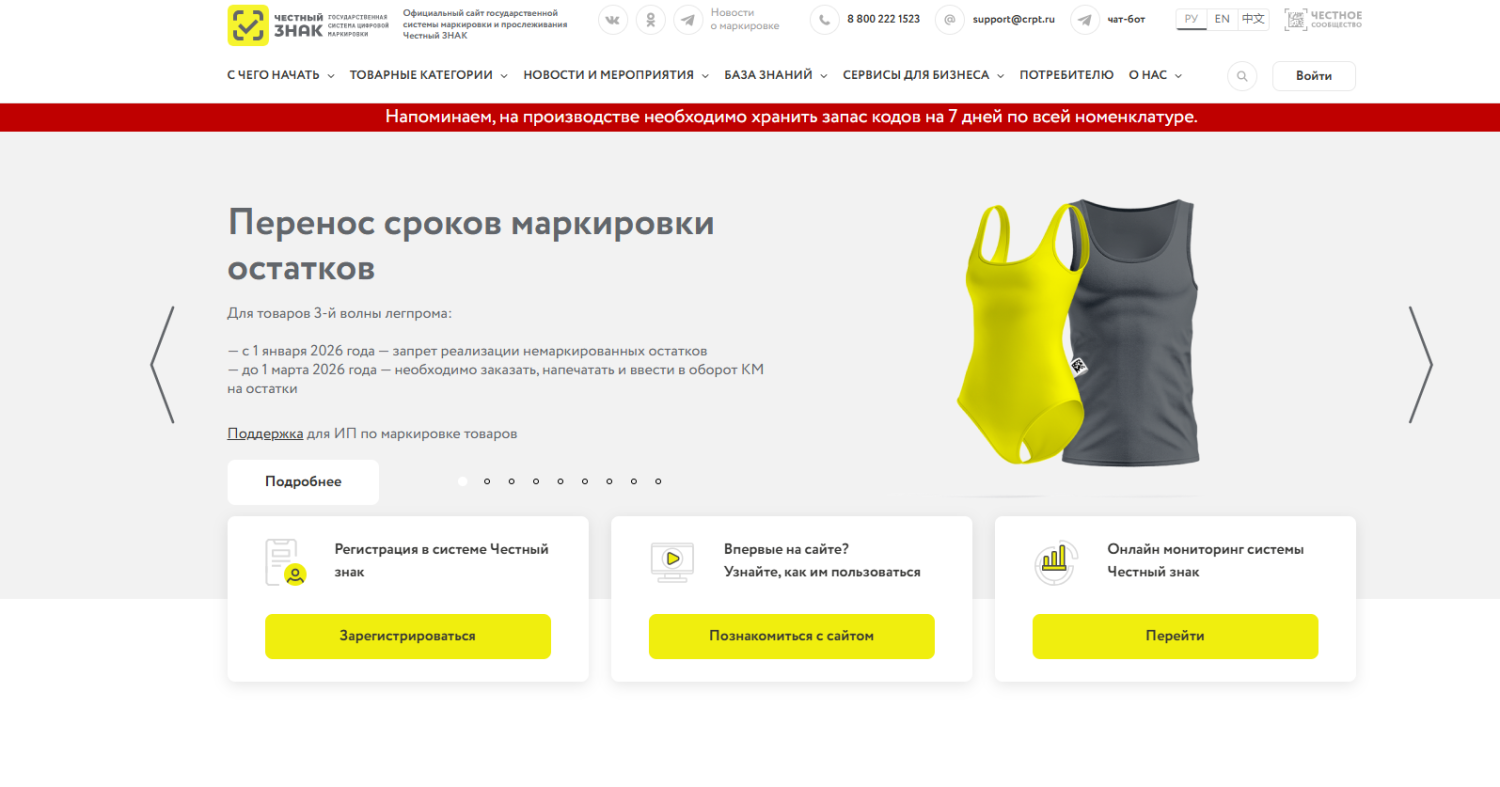Open the Odnoklassniki social icon
The height and width of the screenshot is (787, 1500).
(651, 20)
